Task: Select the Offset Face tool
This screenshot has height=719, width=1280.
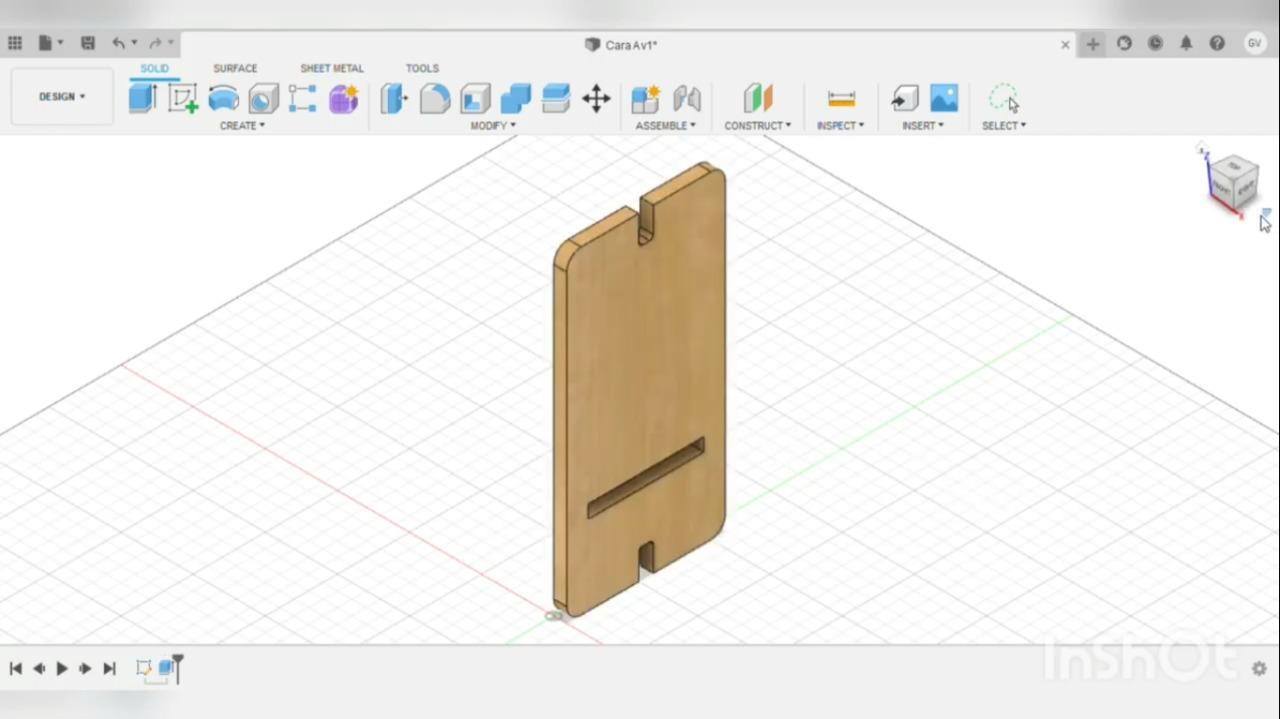Action: tap(555, 98)
